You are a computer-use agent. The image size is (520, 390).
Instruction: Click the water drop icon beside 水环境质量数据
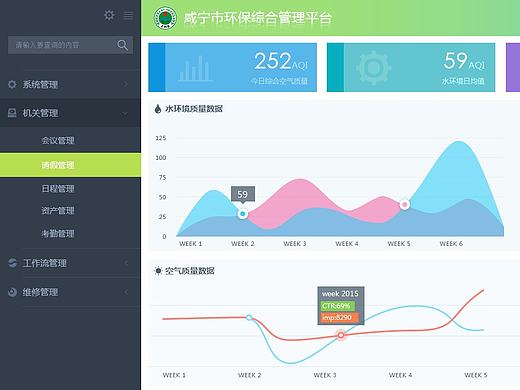tap(158, 109)
